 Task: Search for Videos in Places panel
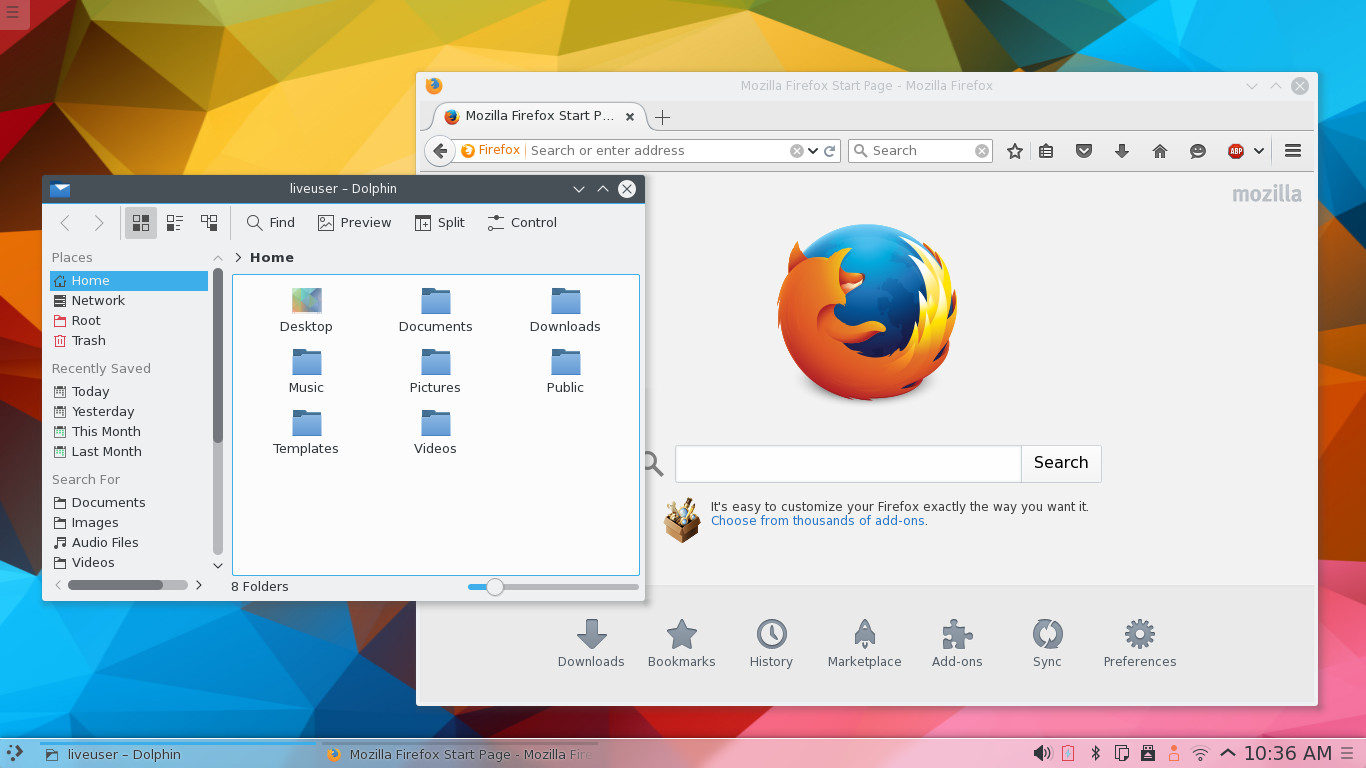coord(129,563)
